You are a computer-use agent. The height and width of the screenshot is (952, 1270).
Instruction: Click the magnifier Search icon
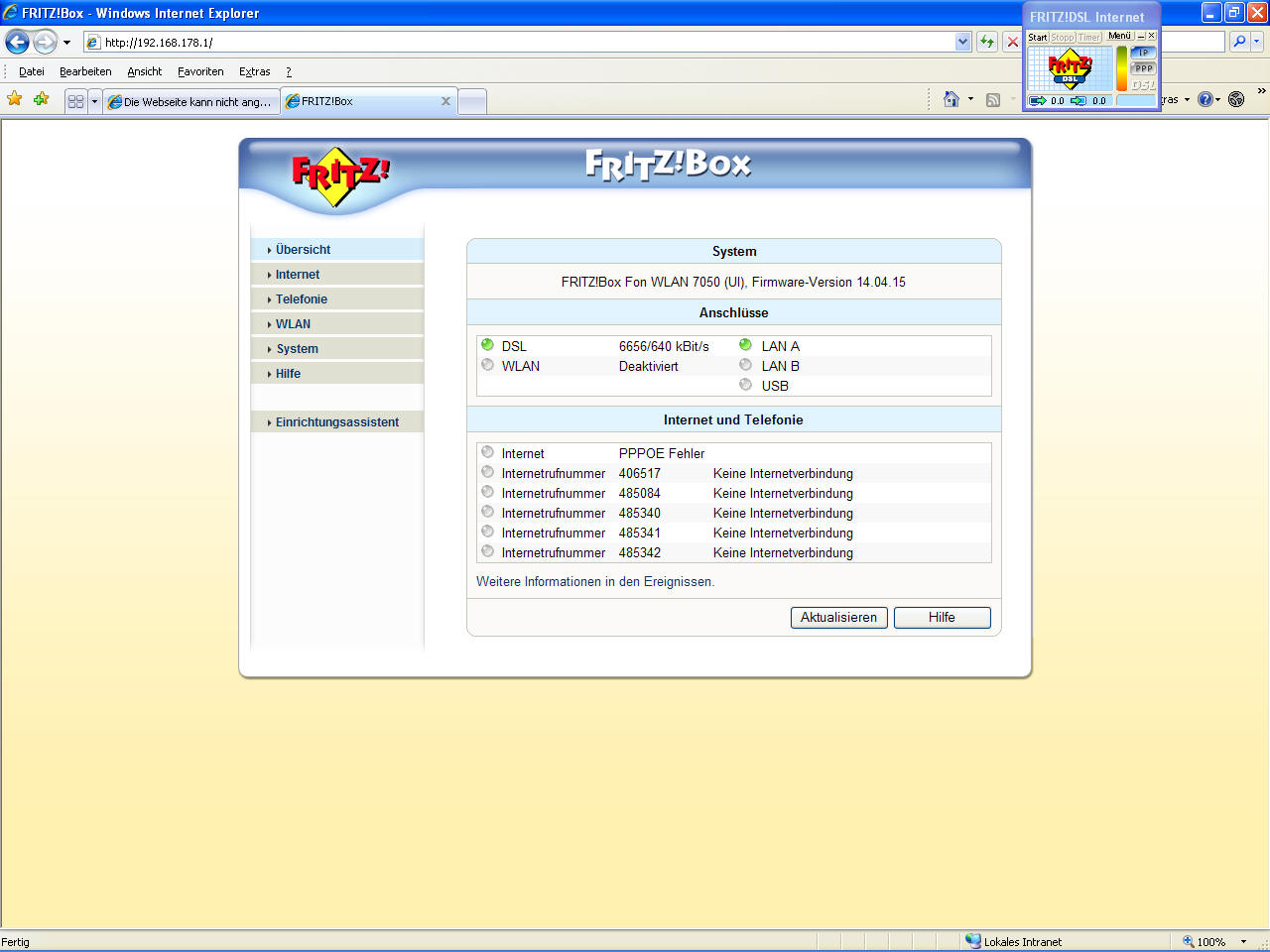click(1238, 42)
